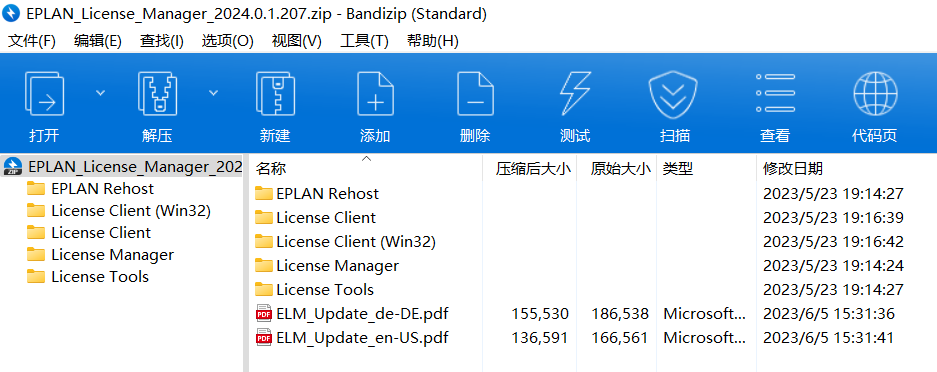Click the Open (打开) archive toolbar icon
This screenshot has height=372, width=937.
pos(44,94)
